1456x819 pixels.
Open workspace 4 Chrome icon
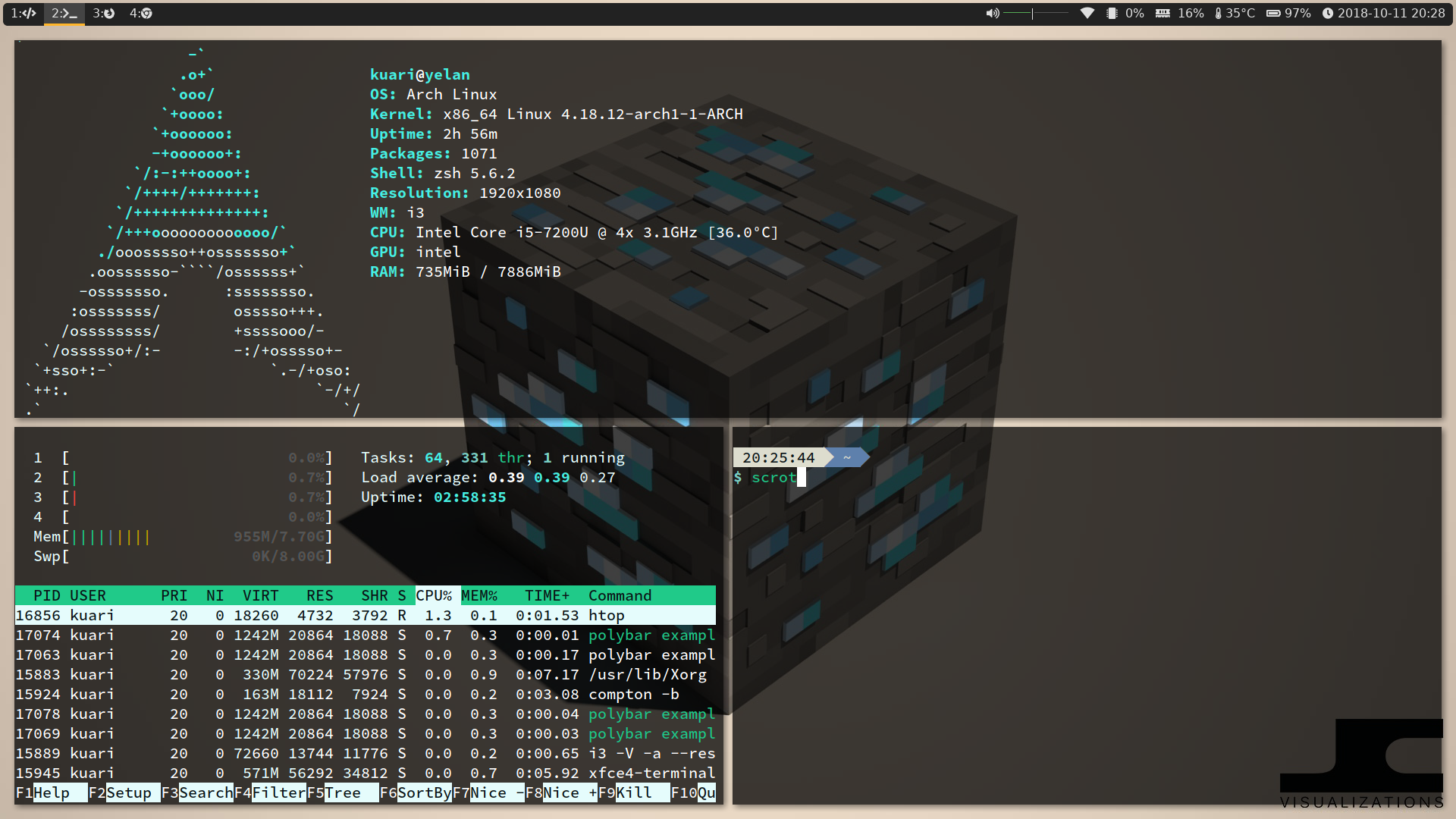141,13
